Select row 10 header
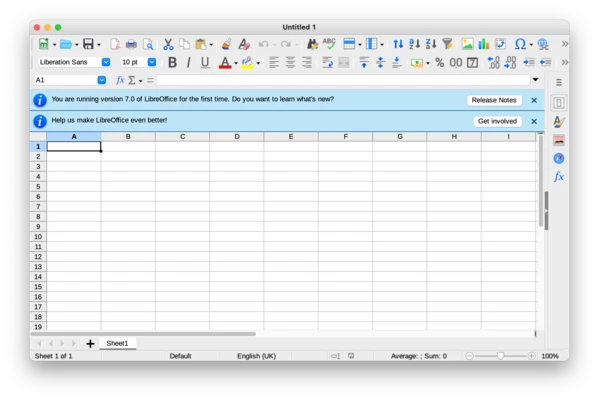This screenshot has height=400, width=599. pos(38,236)
